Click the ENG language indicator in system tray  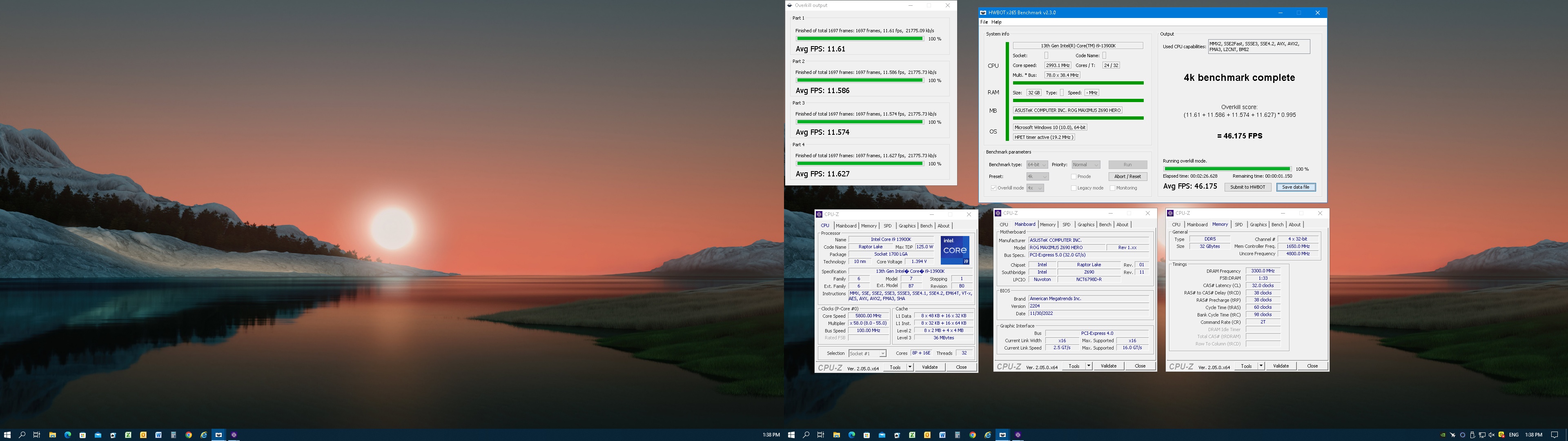(1514, 435)
